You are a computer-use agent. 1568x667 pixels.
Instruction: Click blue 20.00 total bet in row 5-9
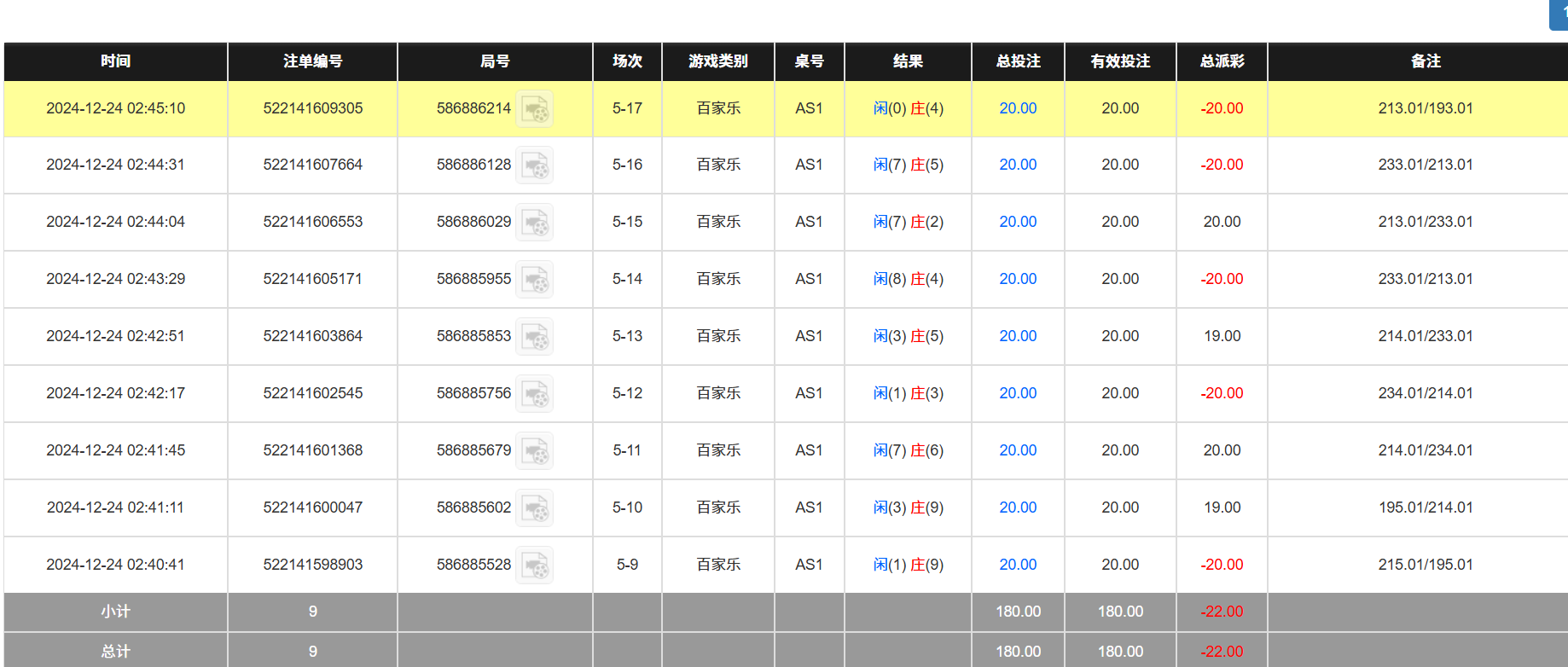(x=1018, y=565)
